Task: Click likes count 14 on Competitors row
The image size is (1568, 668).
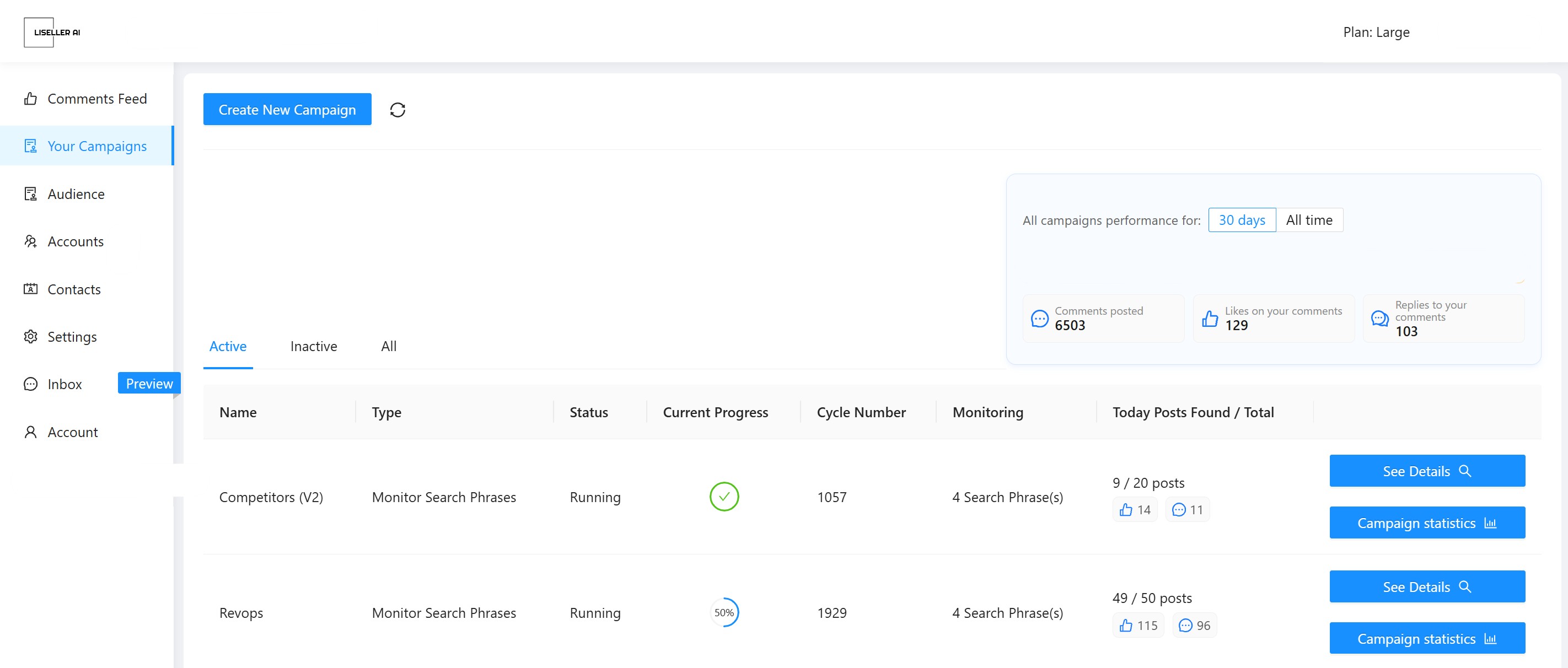Action: 1135,510
